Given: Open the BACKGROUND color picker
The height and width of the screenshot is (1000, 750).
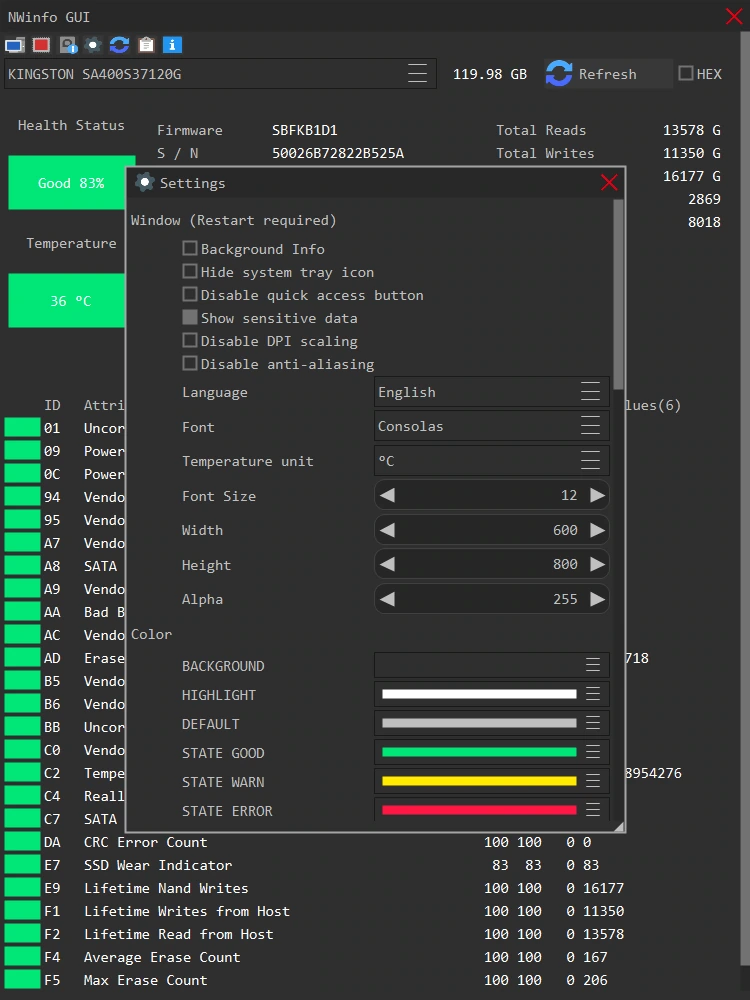Looking at the screenshot, I should pyautogui.click(x=491, y=665).
